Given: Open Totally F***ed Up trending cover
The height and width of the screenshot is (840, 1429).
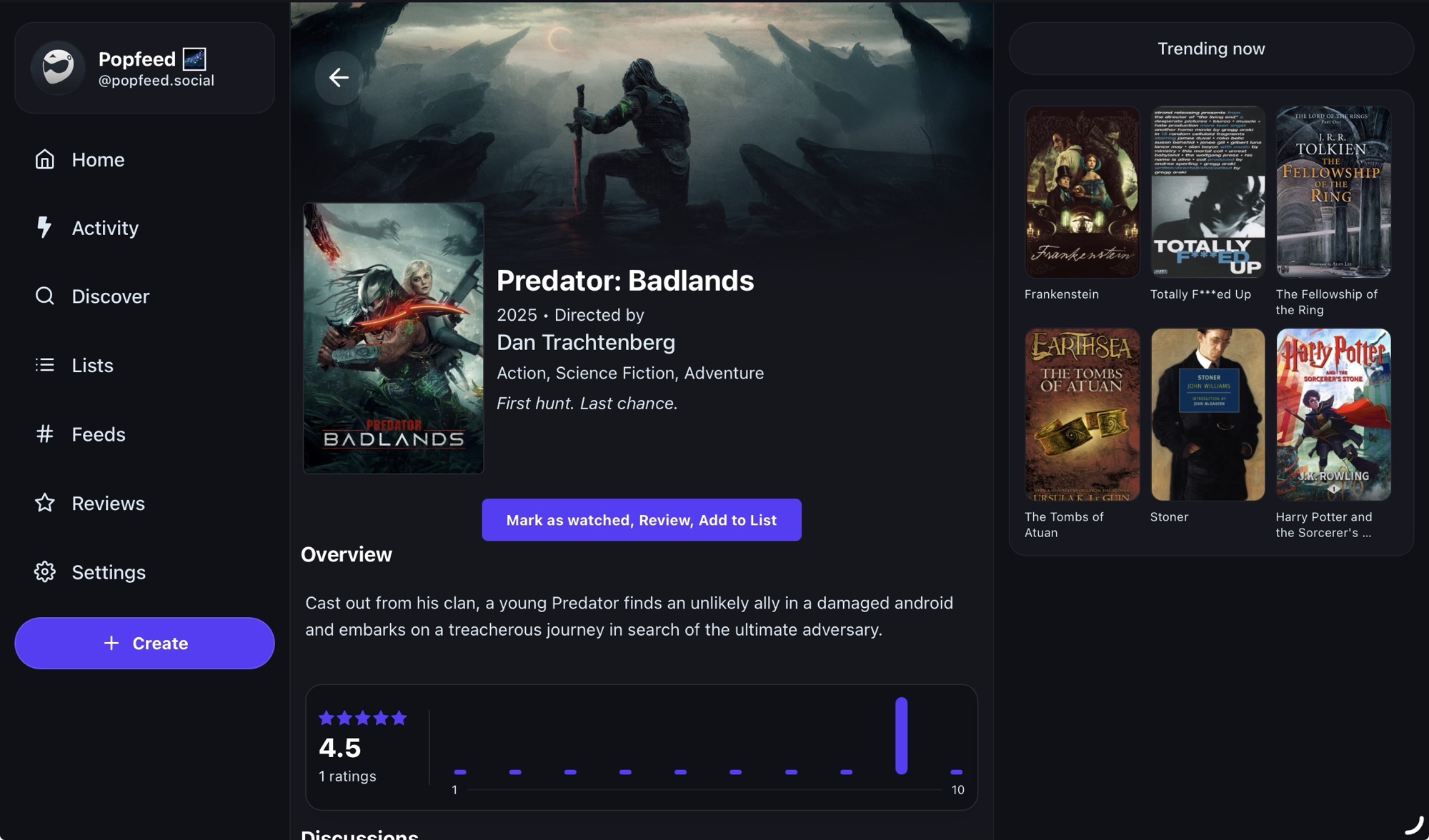Looking at the screenshot, I should point(1207,192).
